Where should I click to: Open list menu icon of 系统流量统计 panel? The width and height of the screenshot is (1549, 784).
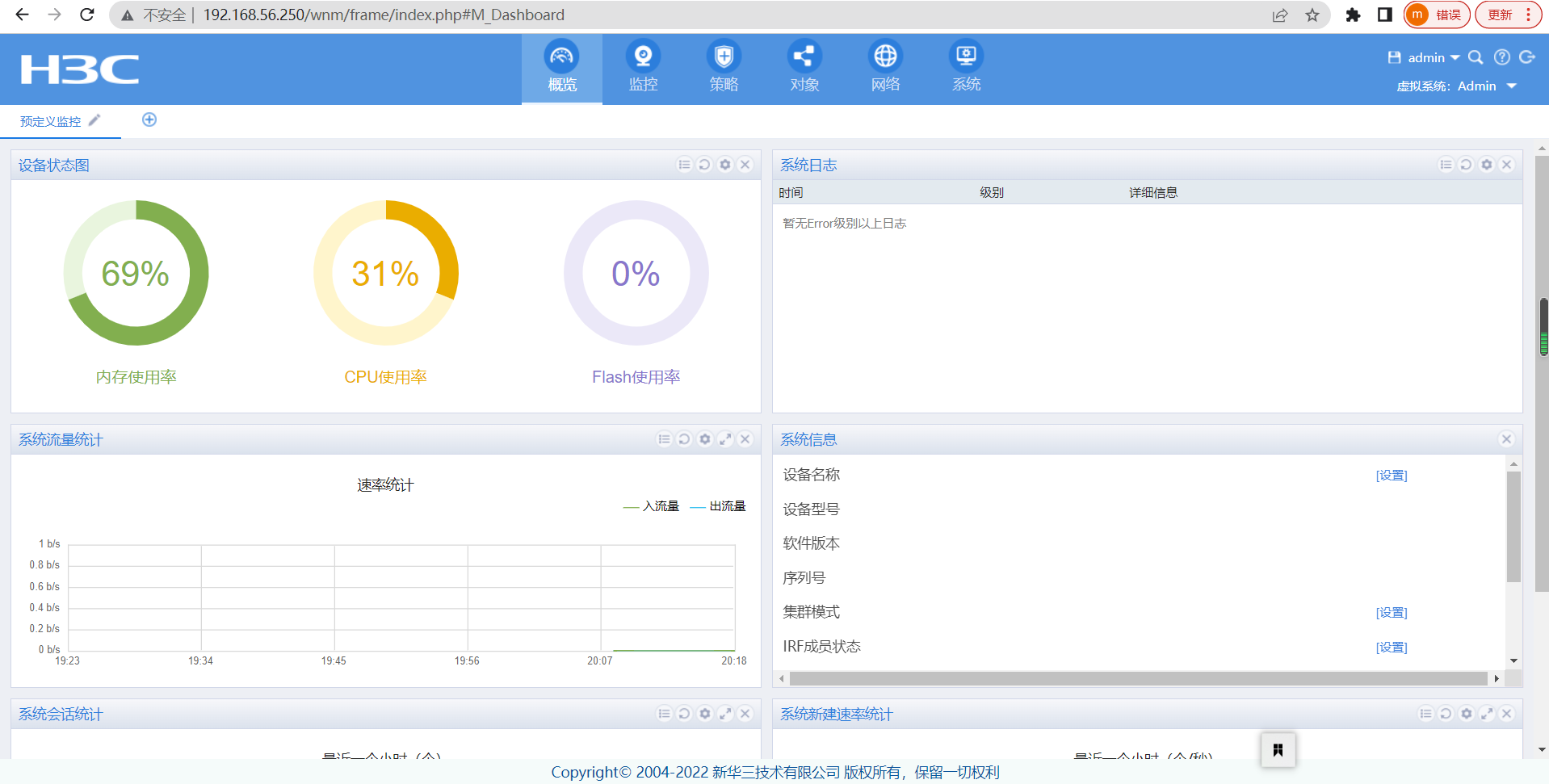(x=664, y=439)
